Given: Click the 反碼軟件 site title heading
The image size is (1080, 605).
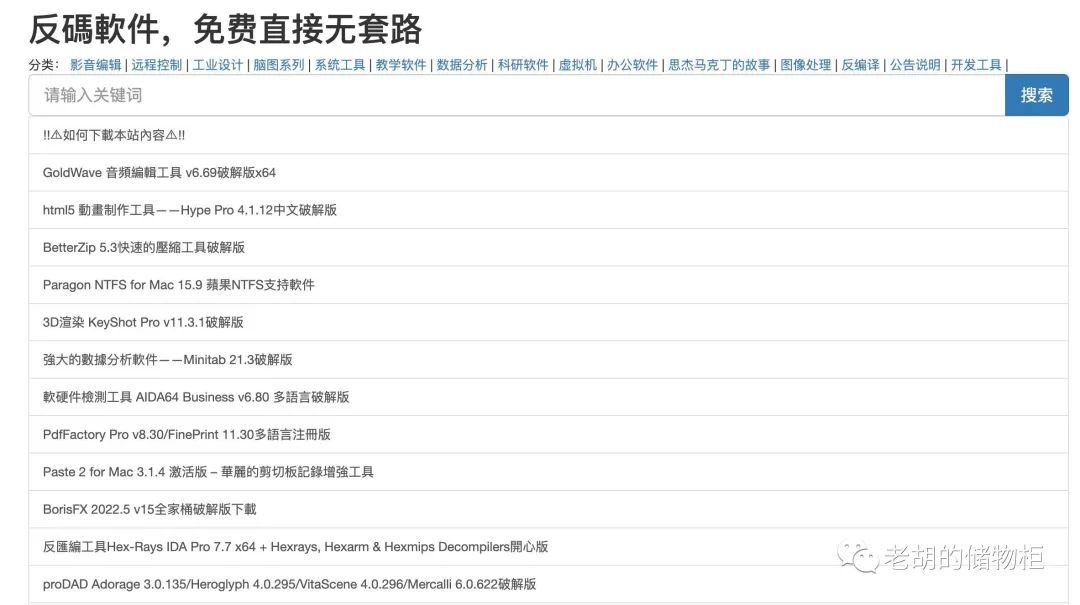Looking at the screenshot, I should pos(225,29).
